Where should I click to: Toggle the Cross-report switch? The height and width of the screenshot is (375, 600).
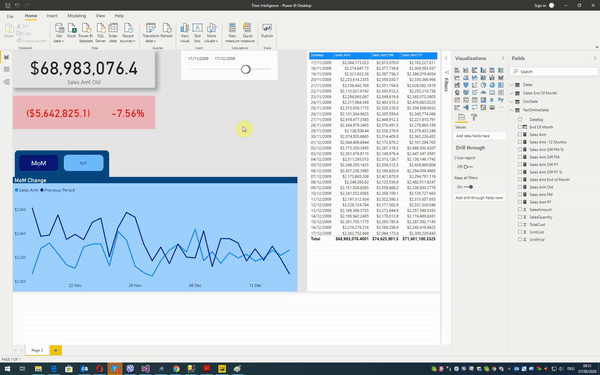(x=468, y=167)
